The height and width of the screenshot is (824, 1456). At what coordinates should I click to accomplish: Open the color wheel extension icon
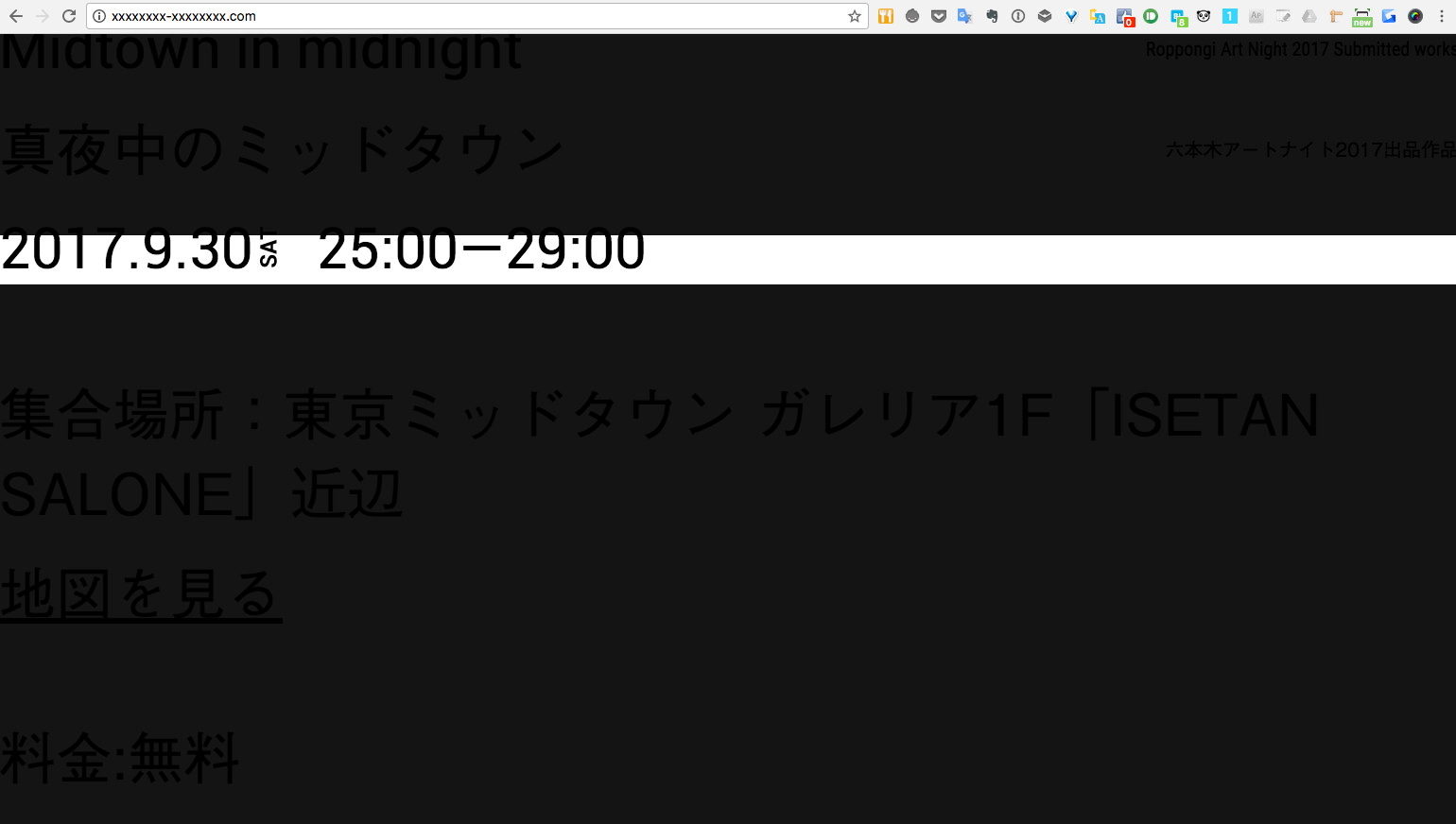[x=1415, y=16]
